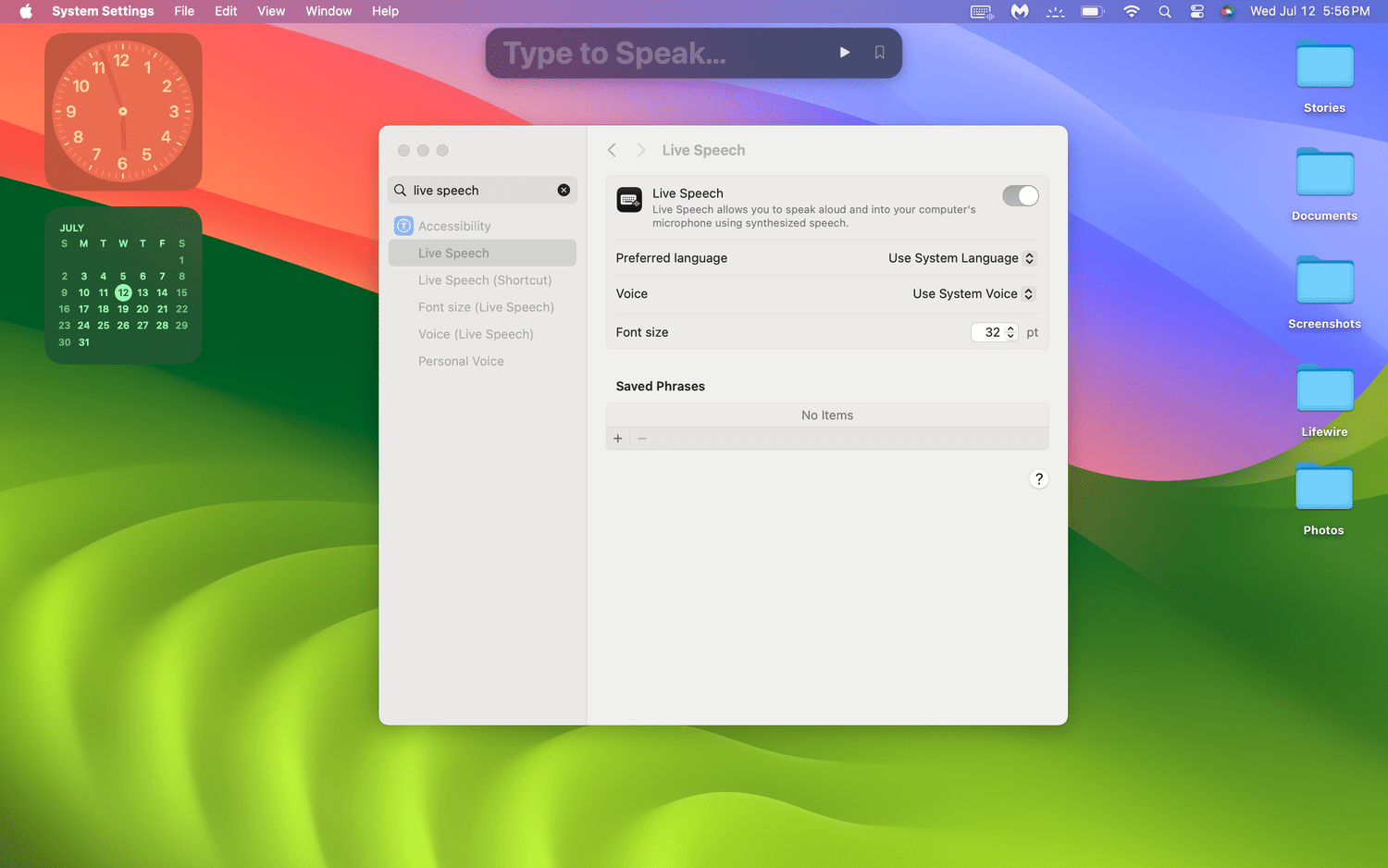Play the Type to Speak phrase

pos(844,53)
